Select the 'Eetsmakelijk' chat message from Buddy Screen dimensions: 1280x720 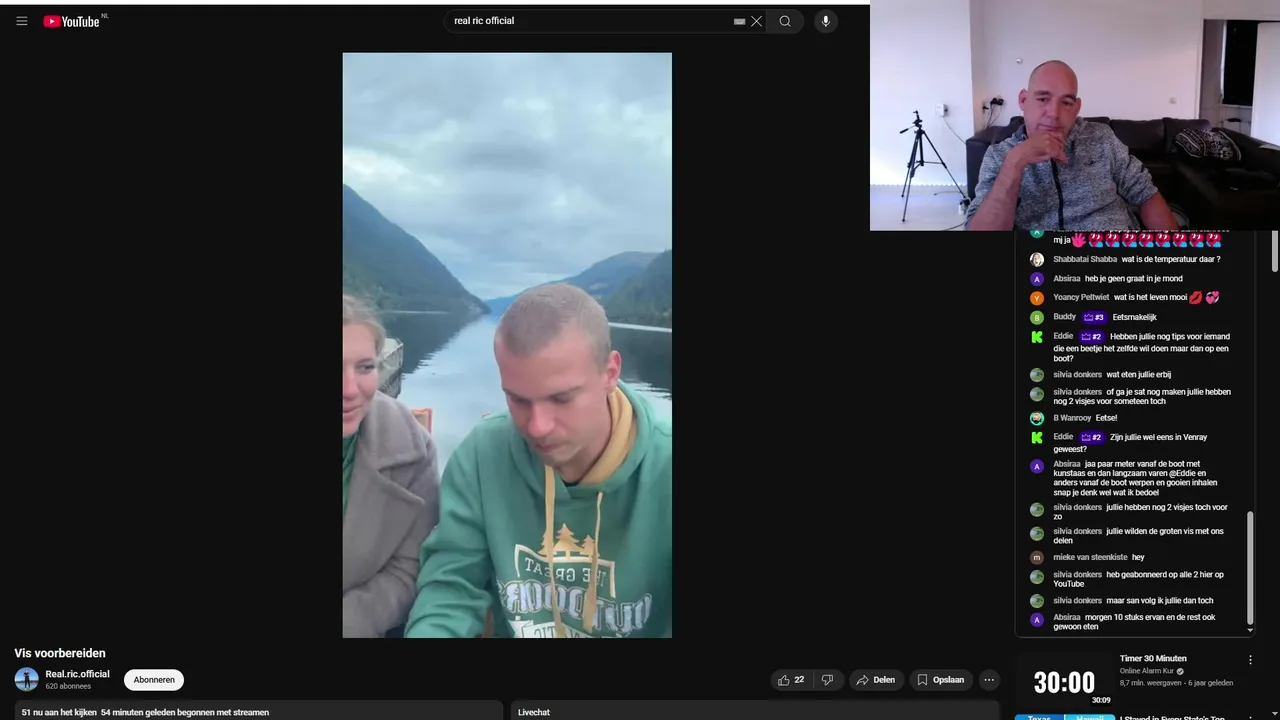pyautogui.click(x=1134, y=317)
